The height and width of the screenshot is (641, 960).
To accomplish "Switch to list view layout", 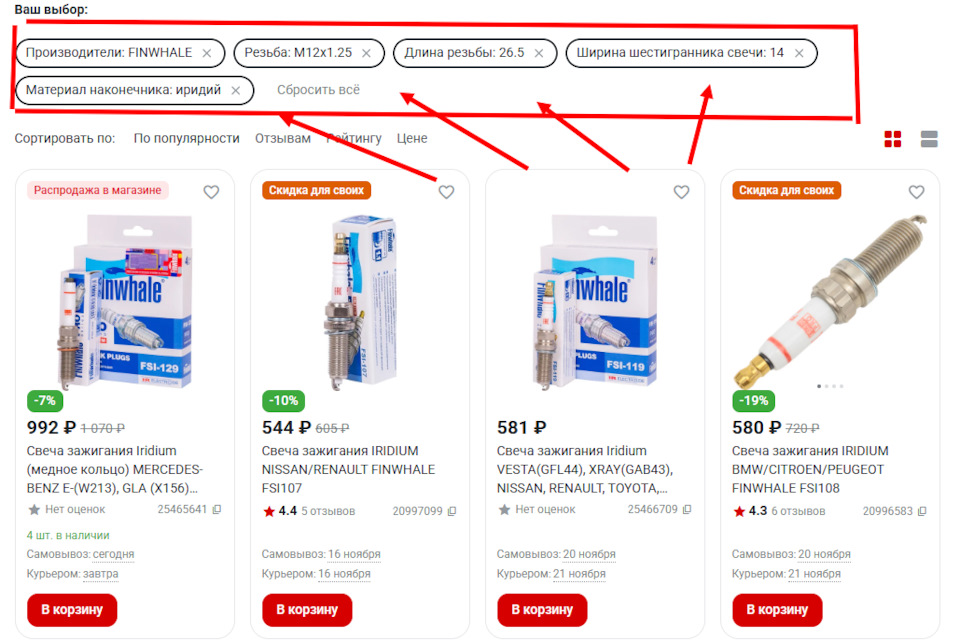I will pos(929,139).
